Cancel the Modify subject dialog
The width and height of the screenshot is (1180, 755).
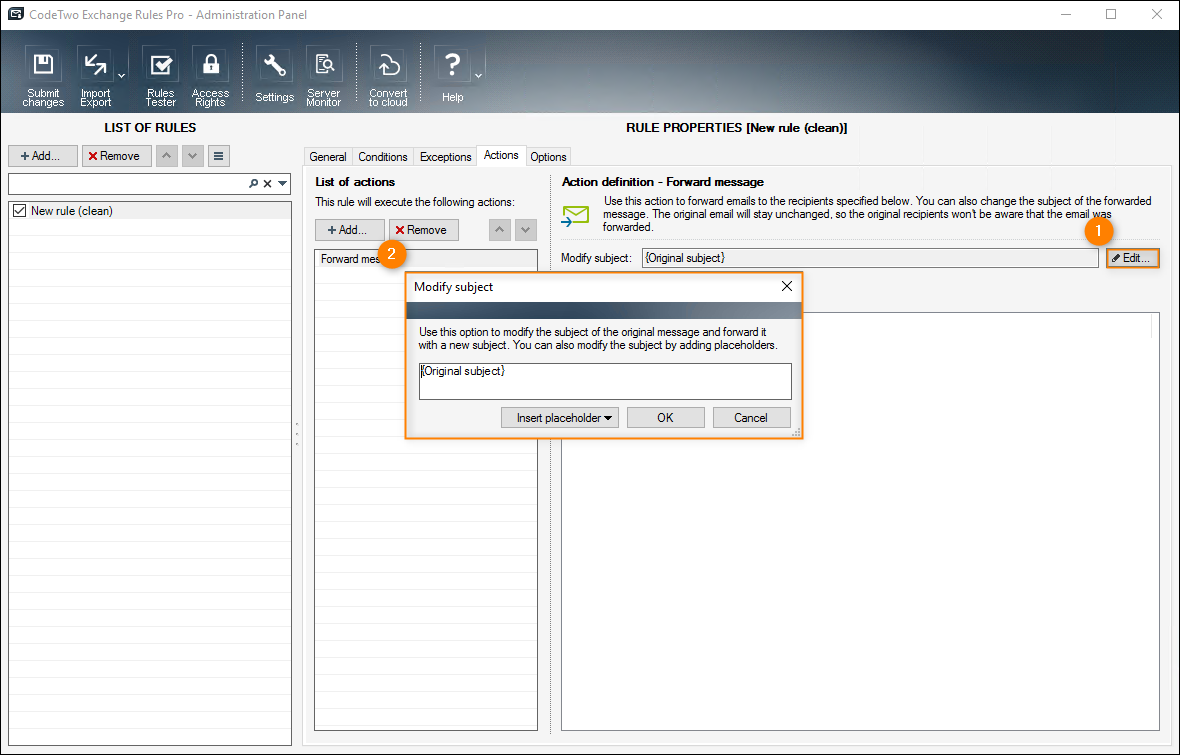tap(751, 418)
